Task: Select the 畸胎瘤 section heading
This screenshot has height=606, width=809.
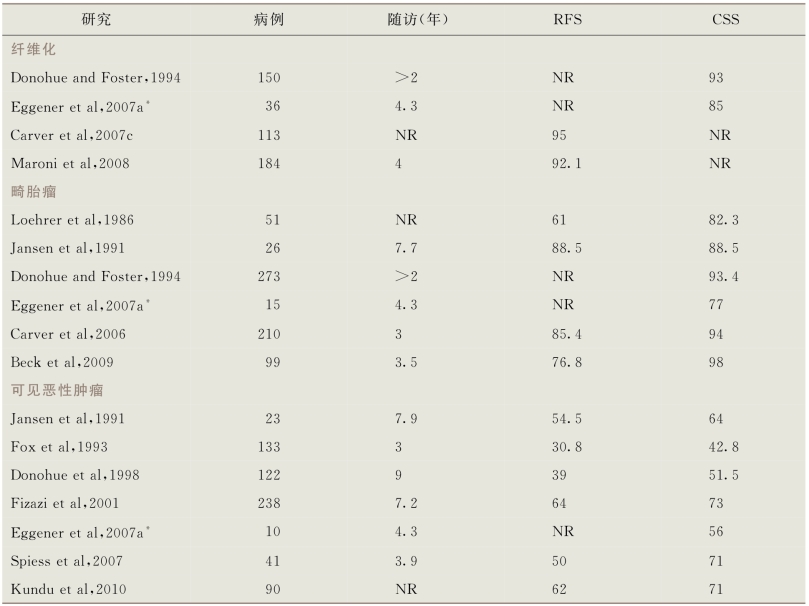Action: click(34, 192)
